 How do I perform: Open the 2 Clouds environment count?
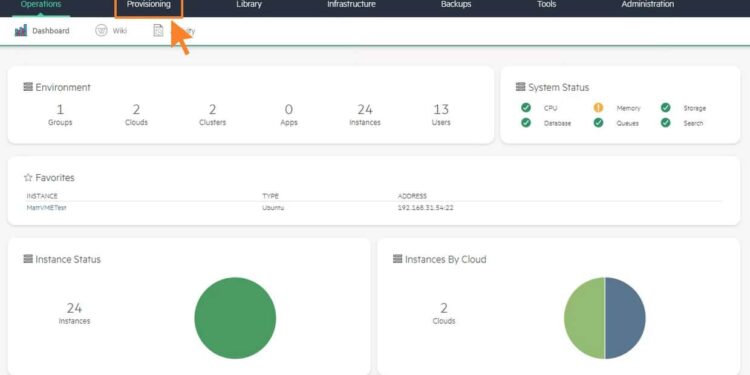[x=136, y=115]
